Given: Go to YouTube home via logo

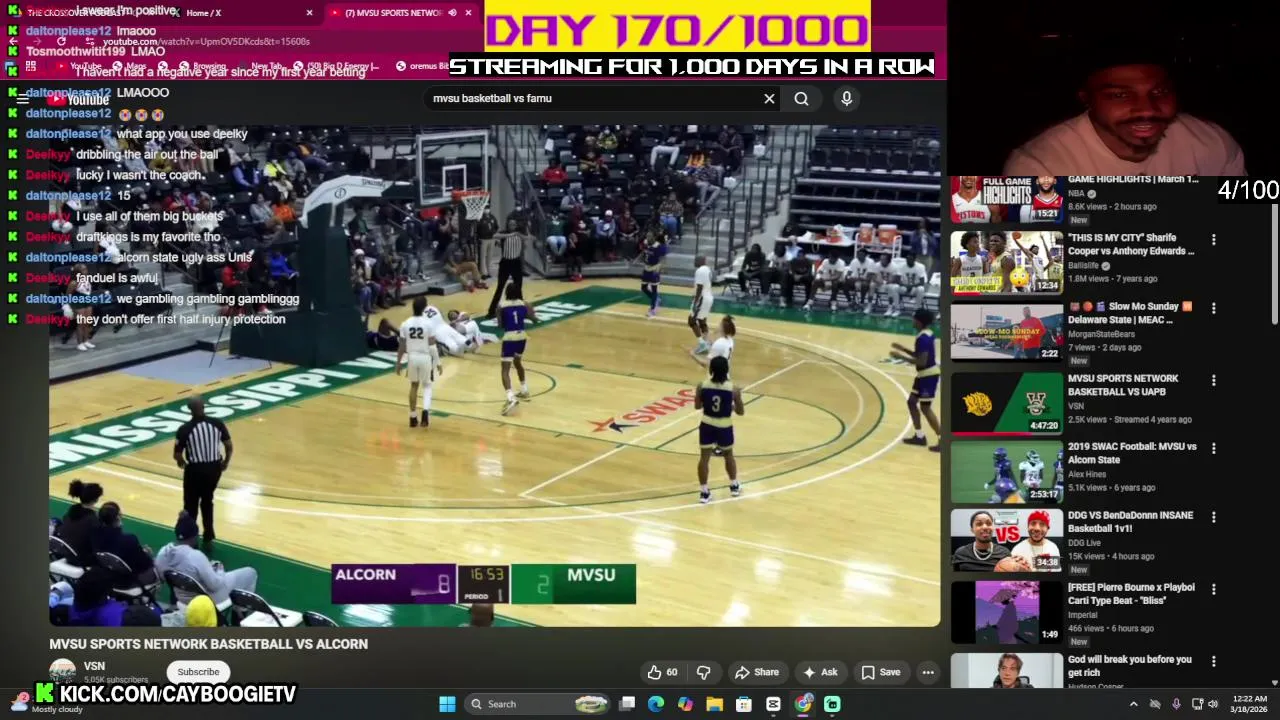Looking at the screenshot, I should 78,99.
